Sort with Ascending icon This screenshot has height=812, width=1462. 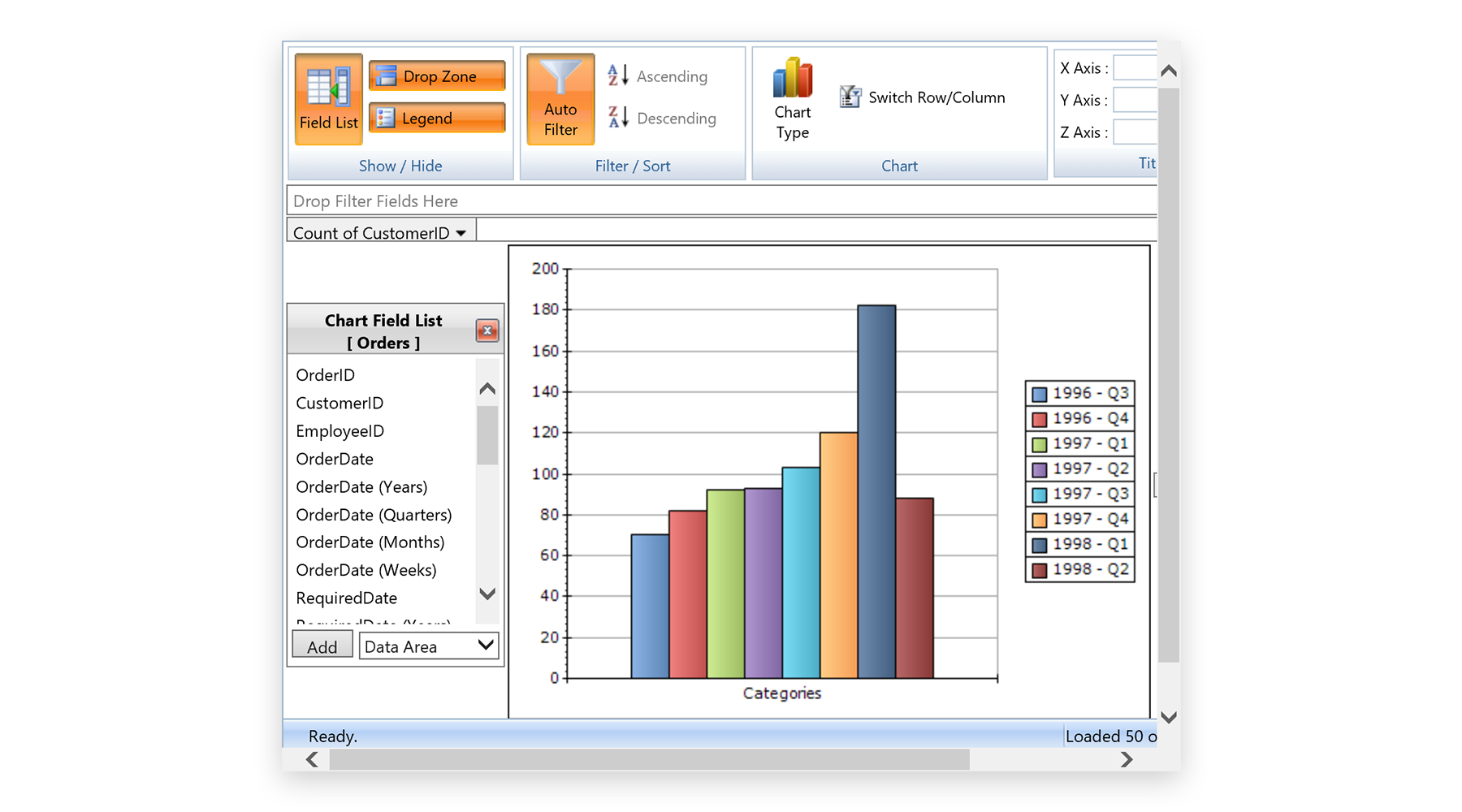point(618,76)
